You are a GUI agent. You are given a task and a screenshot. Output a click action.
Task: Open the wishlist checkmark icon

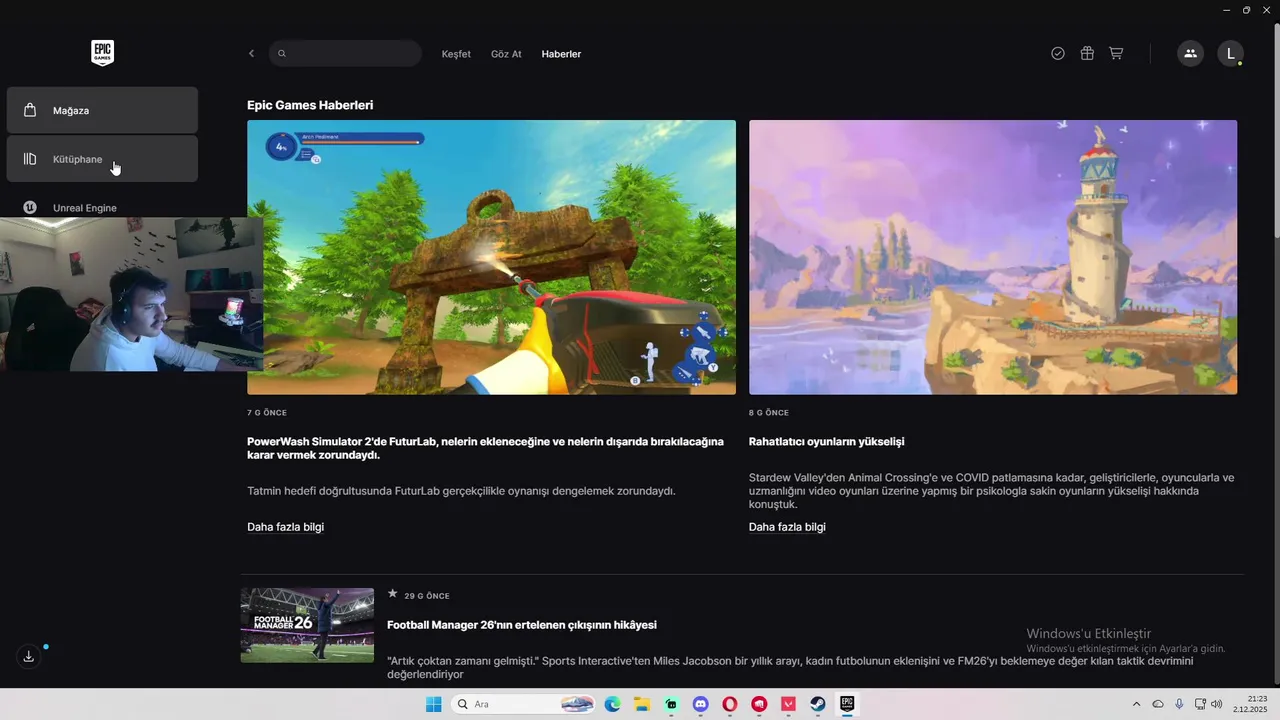1058,54
